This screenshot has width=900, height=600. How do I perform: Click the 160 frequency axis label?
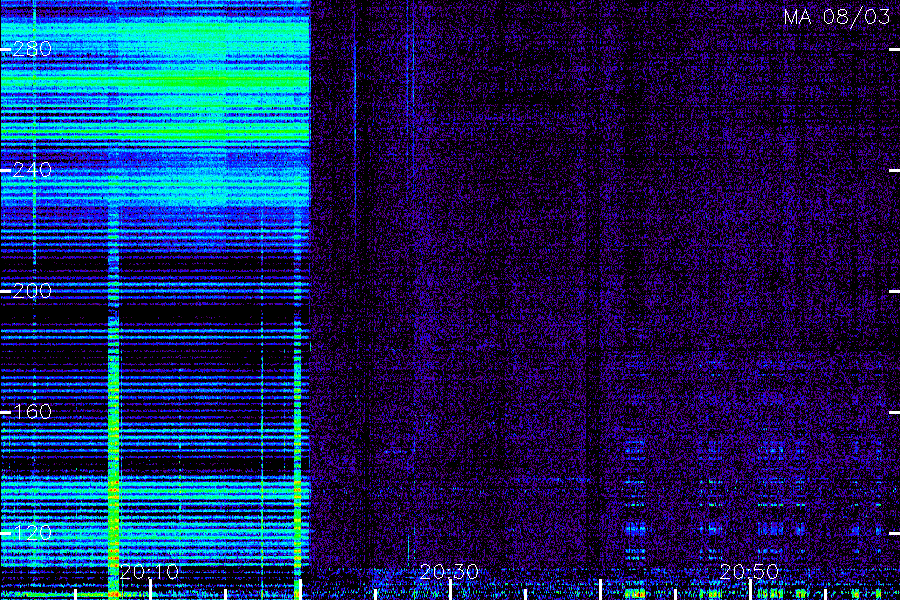32,412
